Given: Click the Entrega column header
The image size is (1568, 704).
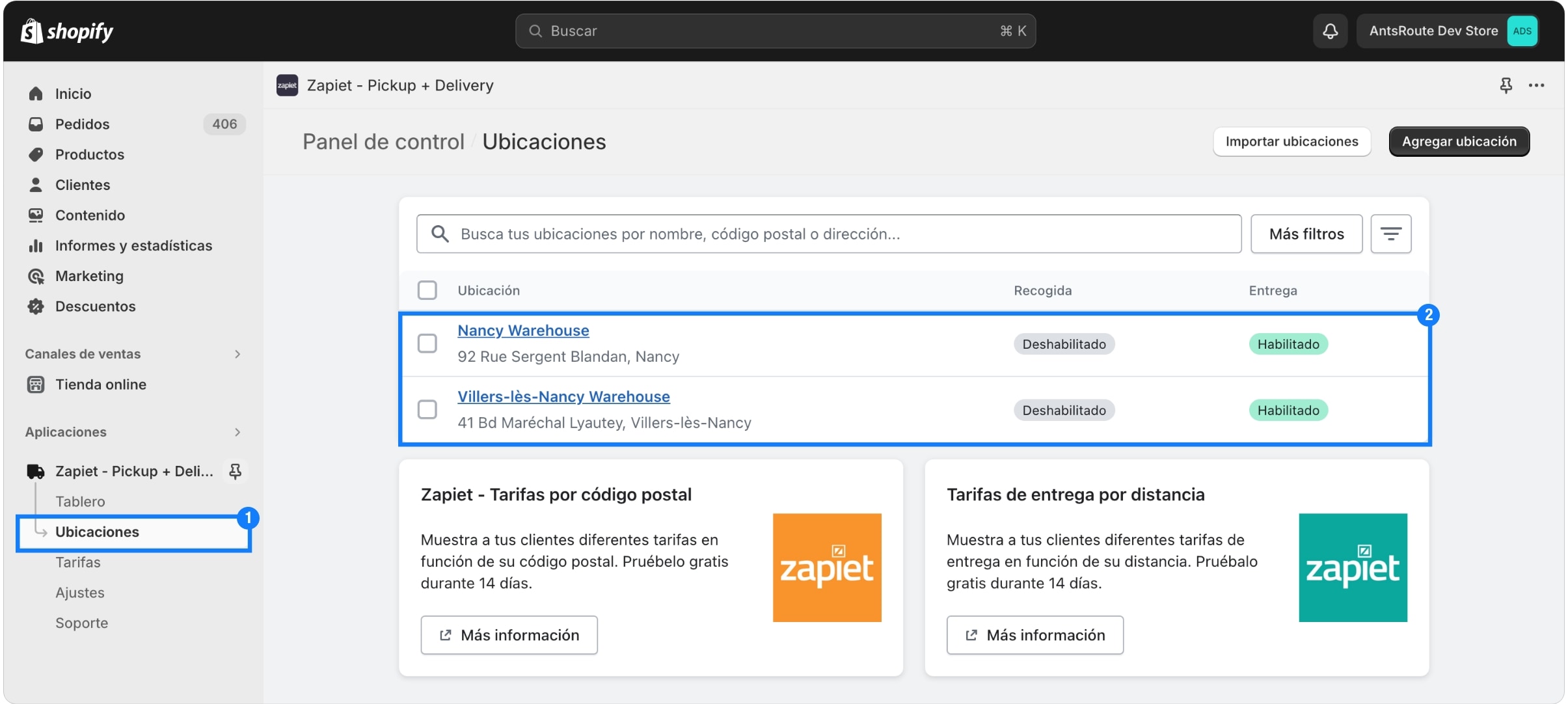Looking at the screenshot, I should (1273, 291).
